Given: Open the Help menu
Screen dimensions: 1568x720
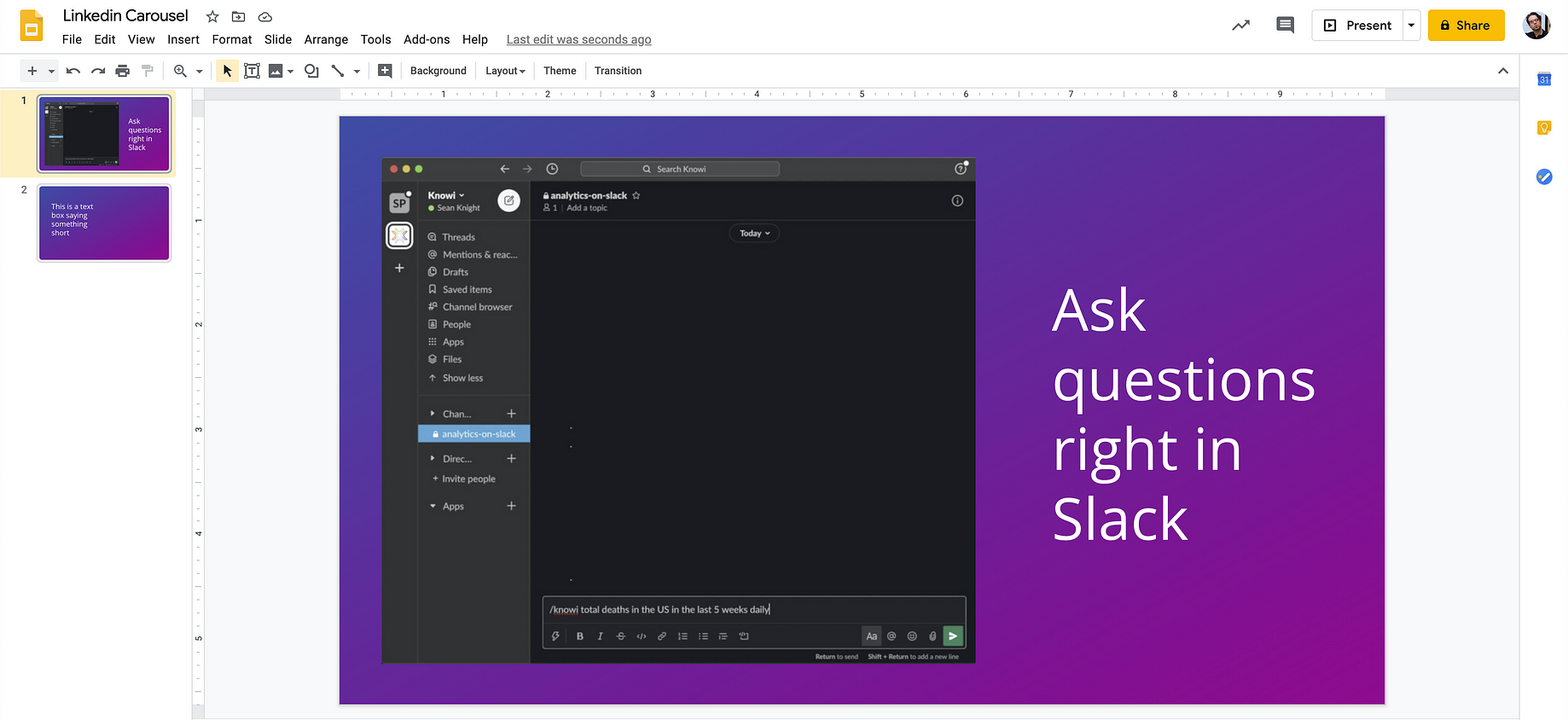Looking at the screenshot, I should 475,39.
